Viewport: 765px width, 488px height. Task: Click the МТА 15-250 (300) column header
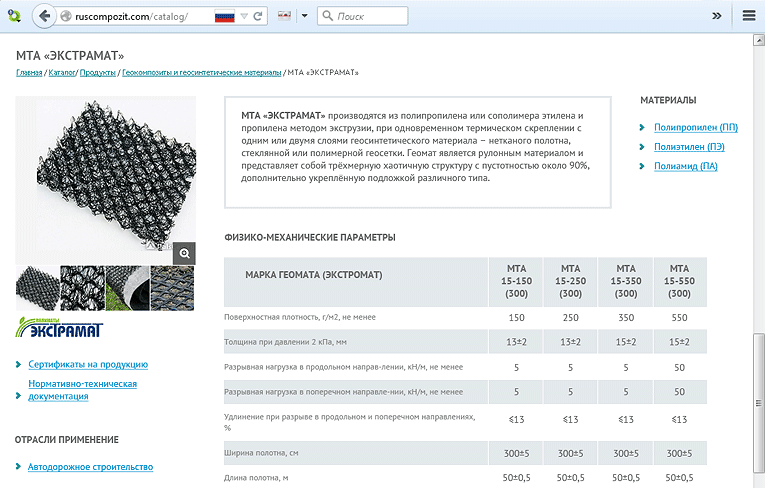570,281
